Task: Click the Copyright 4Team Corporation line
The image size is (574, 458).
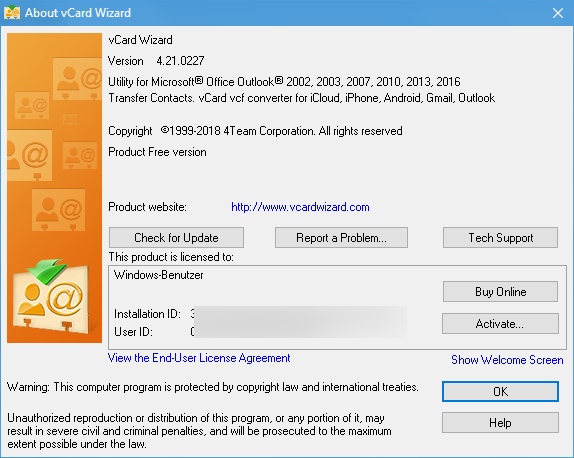Action: tap(255, 131)
